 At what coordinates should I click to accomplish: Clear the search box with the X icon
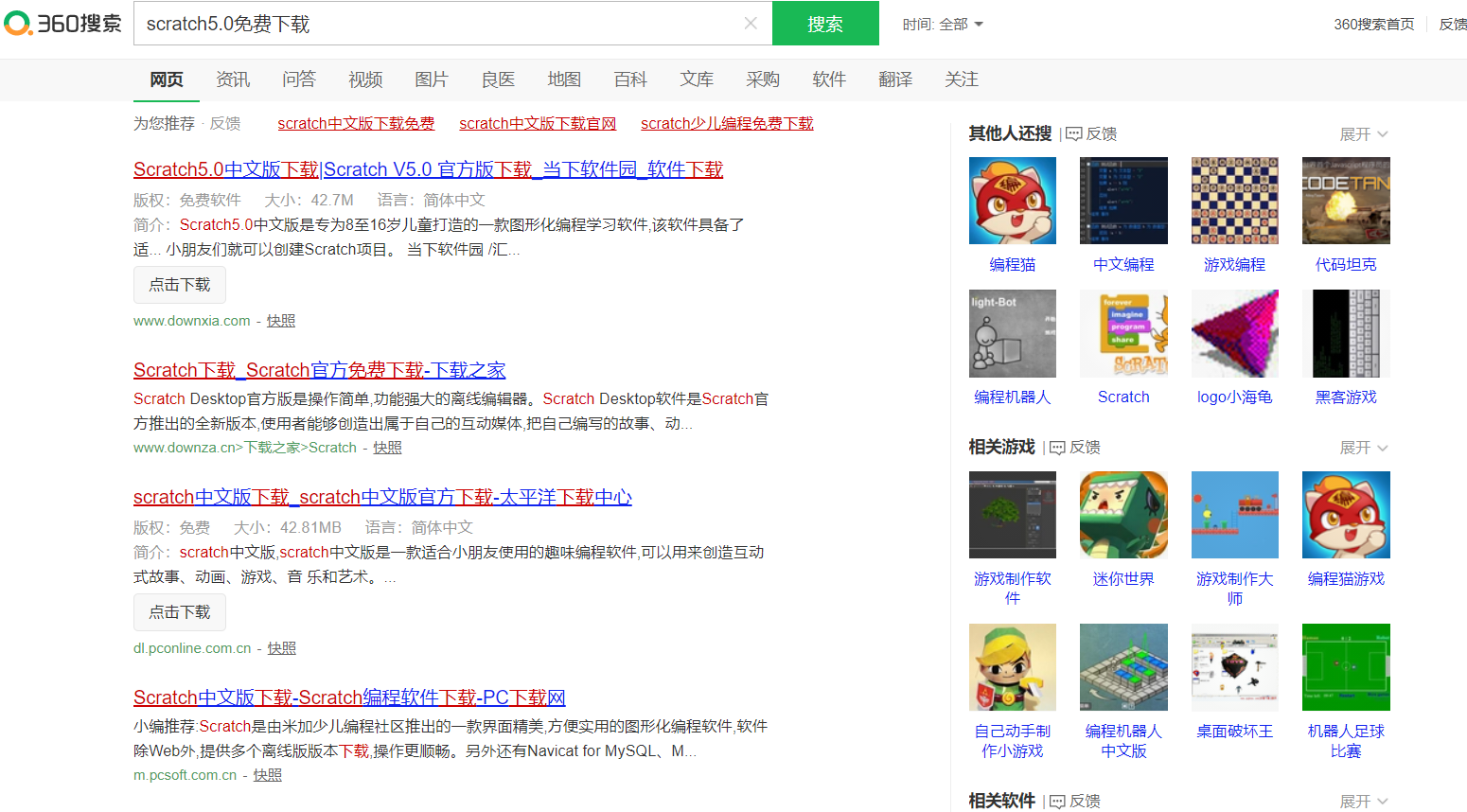coord(751,24)
